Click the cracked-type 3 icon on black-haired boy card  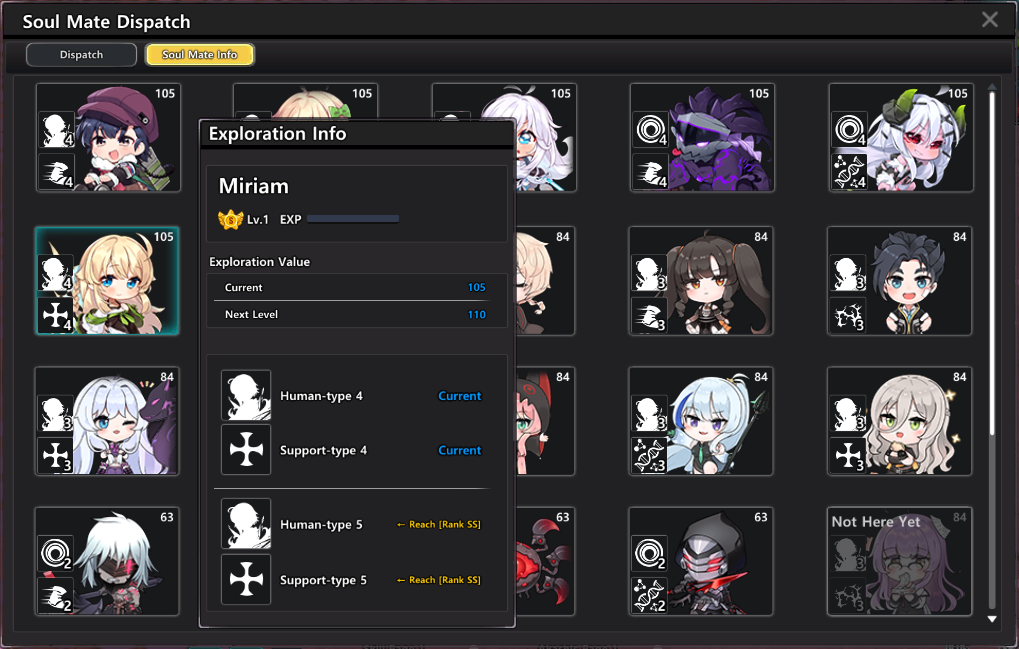849,316
